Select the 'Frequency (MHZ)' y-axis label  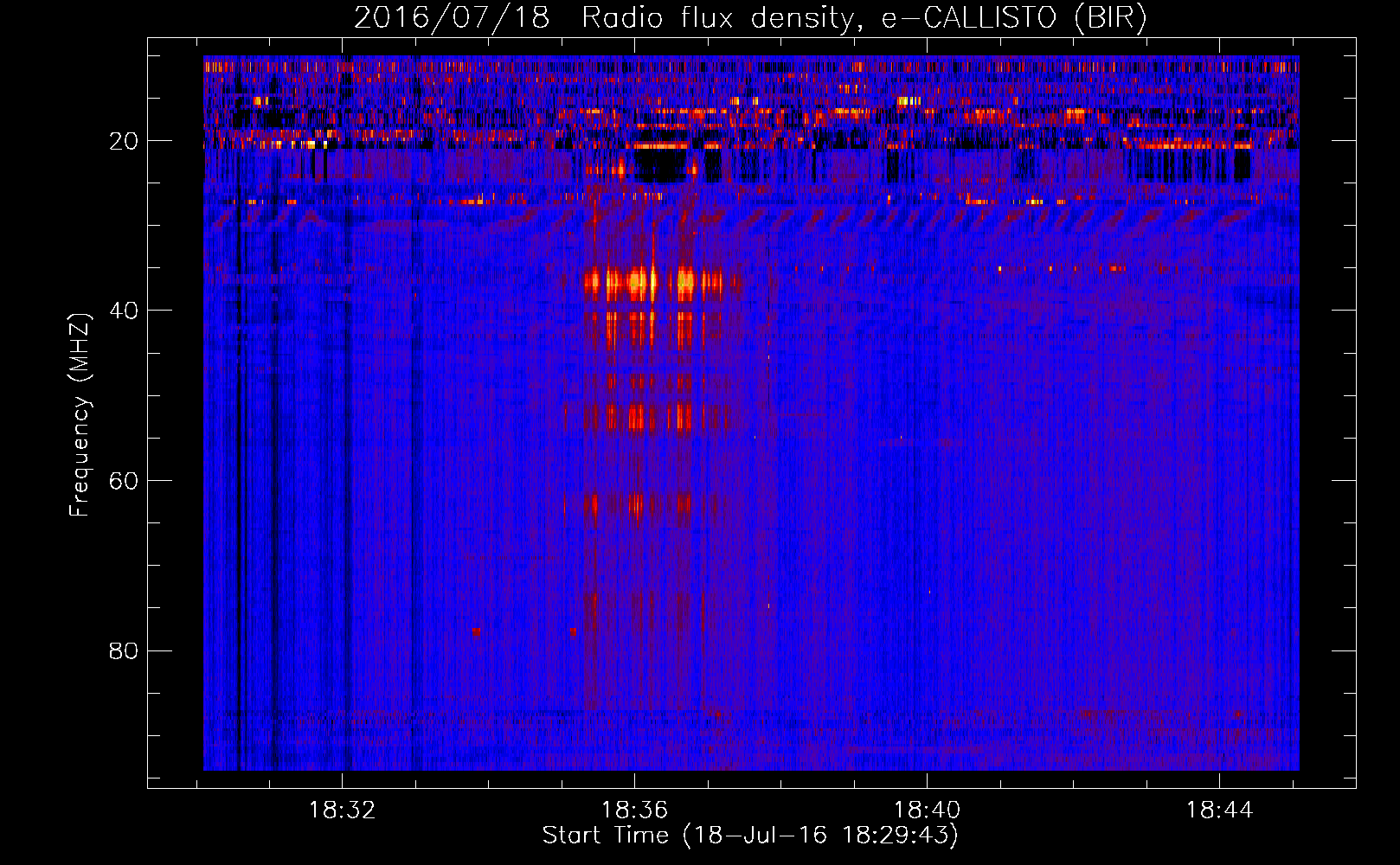pyautogui.click(x=80, y=415)
